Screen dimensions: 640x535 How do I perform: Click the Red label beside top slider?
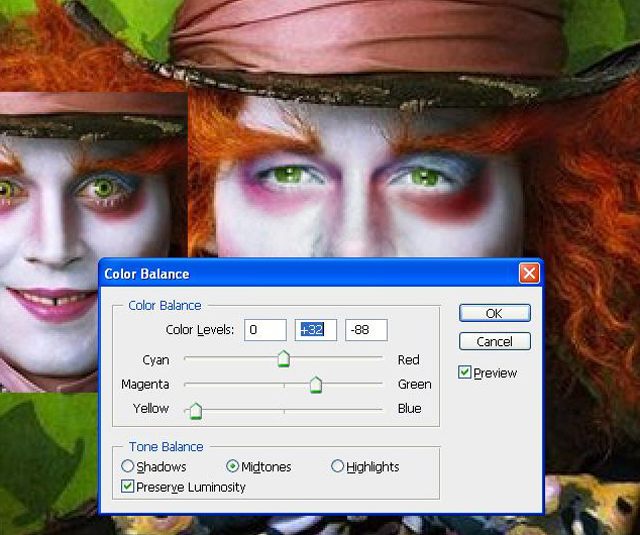tap(408, 360)
